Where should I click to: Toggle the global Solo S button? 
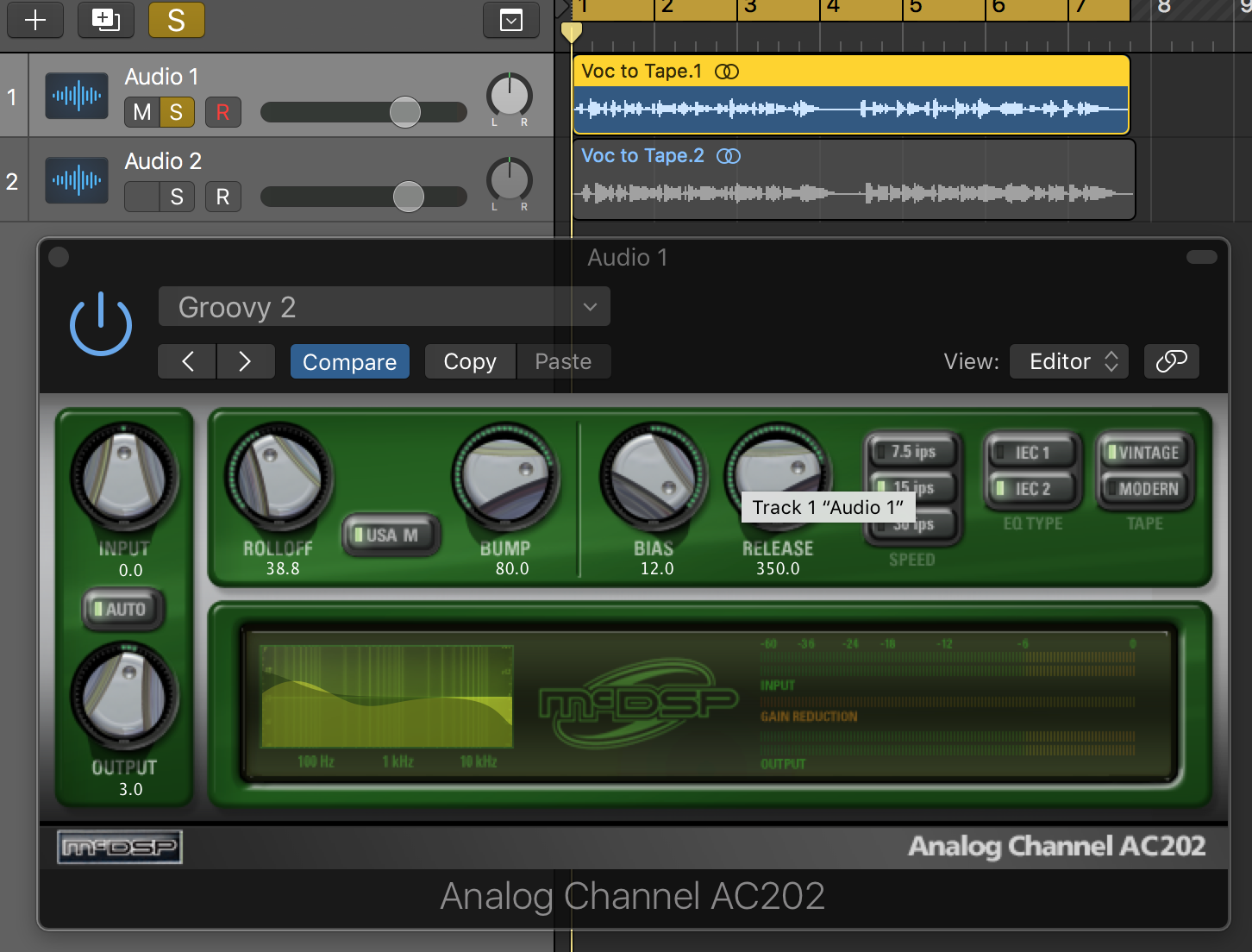(177, 20)
